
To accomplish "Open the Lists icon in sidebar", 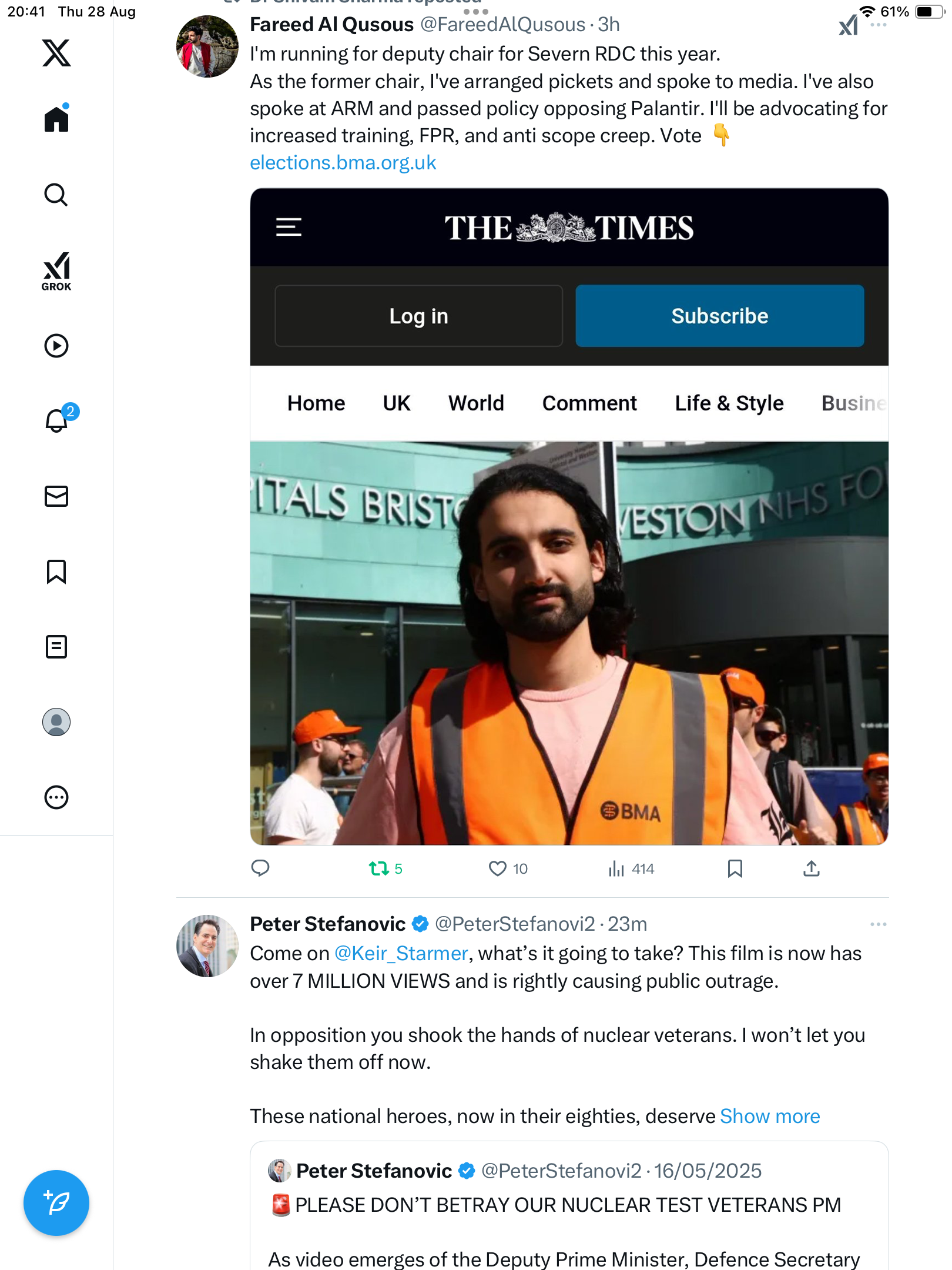I will [56, 647].
